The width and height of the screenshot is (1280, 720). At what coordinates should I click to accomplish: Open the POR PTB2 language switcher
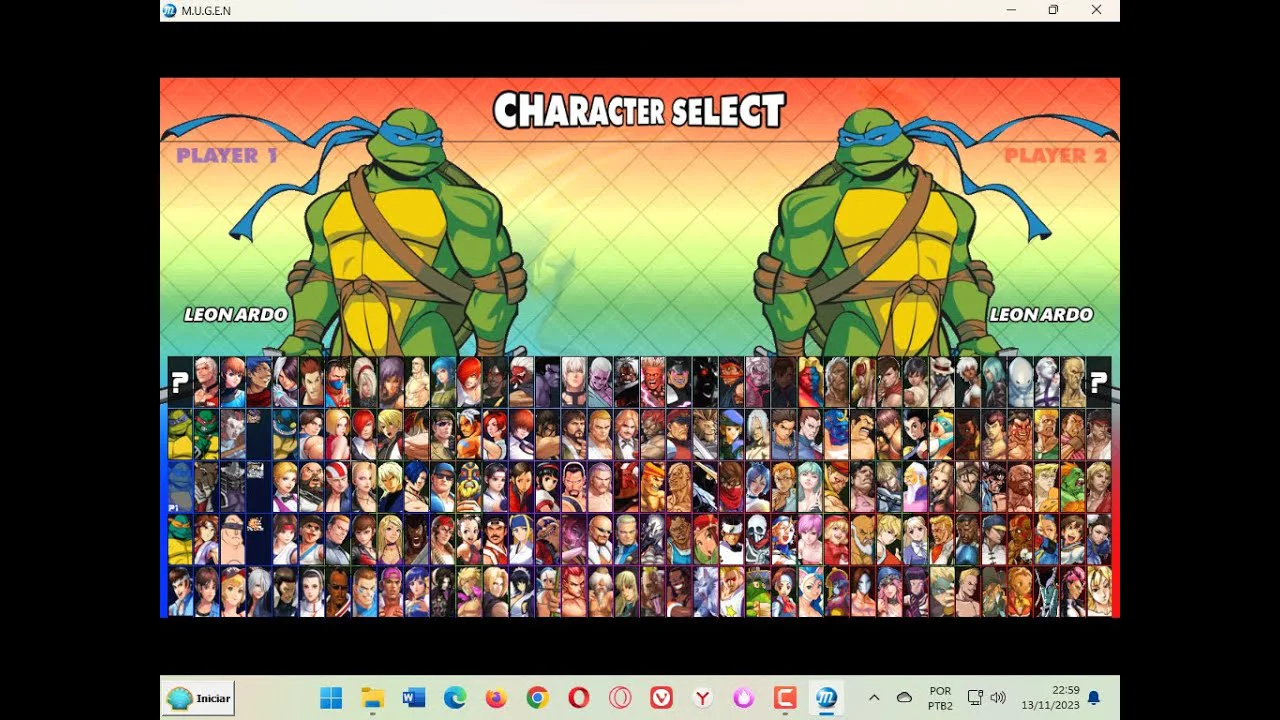(940, 698)
